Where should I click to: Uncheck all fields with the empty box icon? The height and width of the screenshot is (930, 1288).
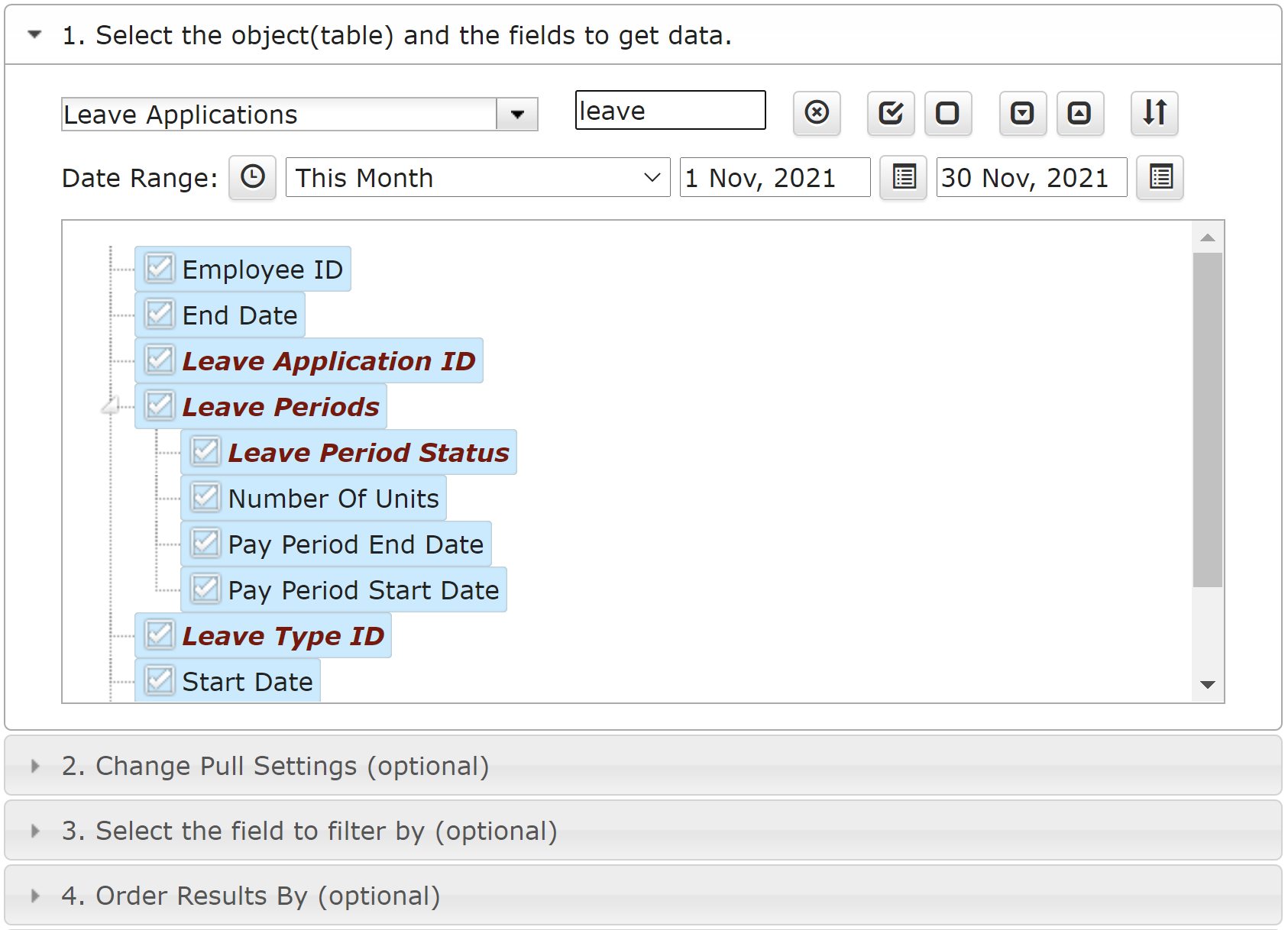click(948, 113)
